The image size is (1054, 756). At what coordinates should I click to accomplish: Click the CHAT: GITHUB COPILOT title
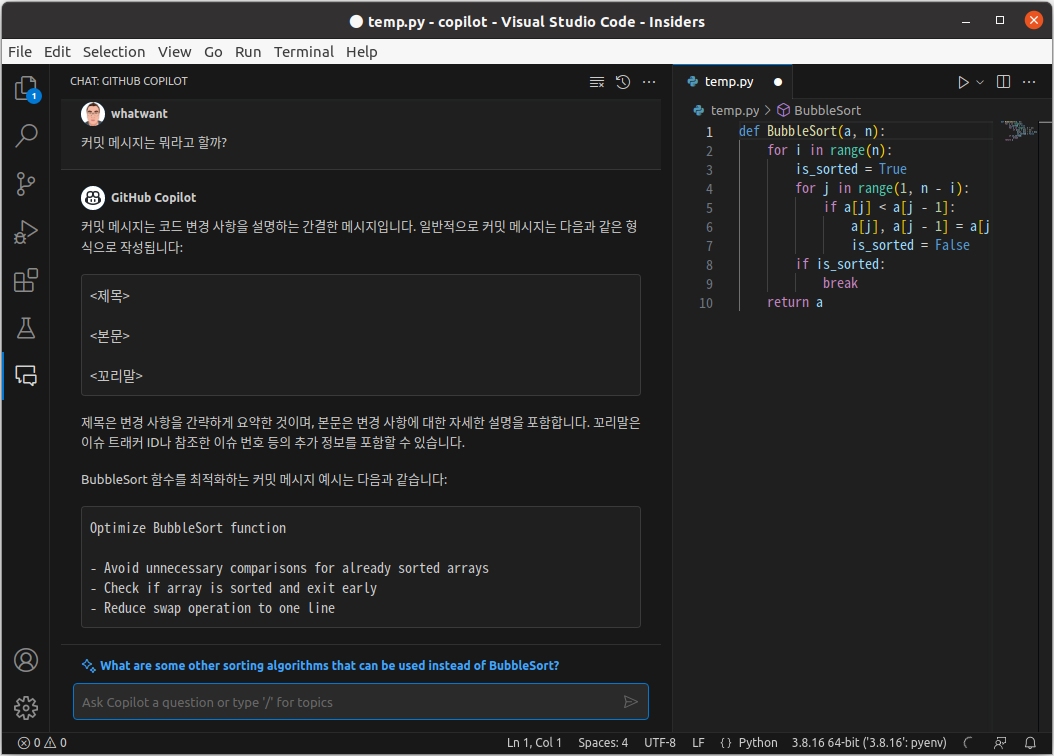pyautogui.click(x=129, y=81)
